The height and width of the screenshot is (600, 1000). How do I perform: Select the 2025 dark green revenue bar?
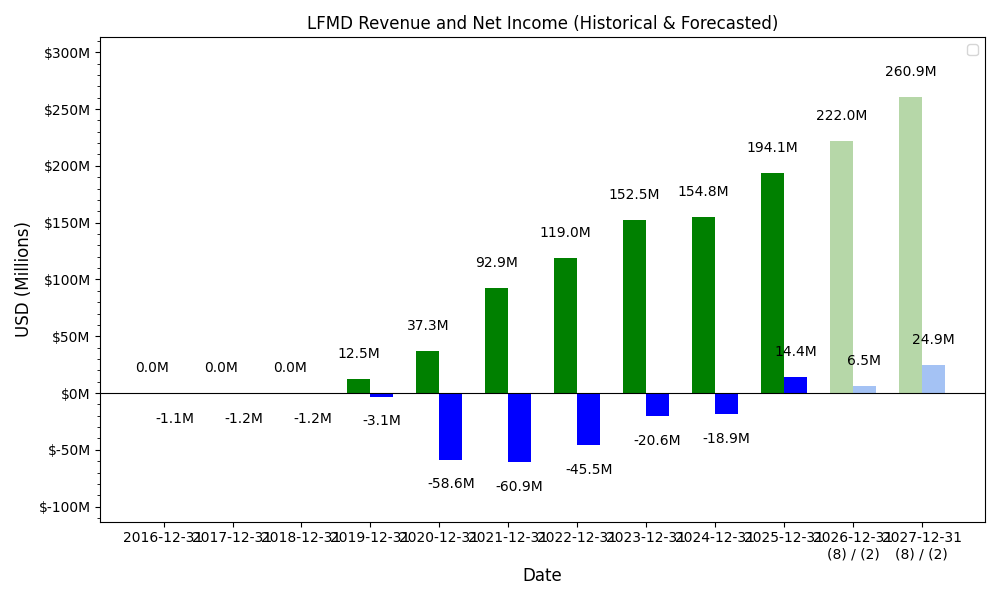pyautogui.click(x=772, y=283)
